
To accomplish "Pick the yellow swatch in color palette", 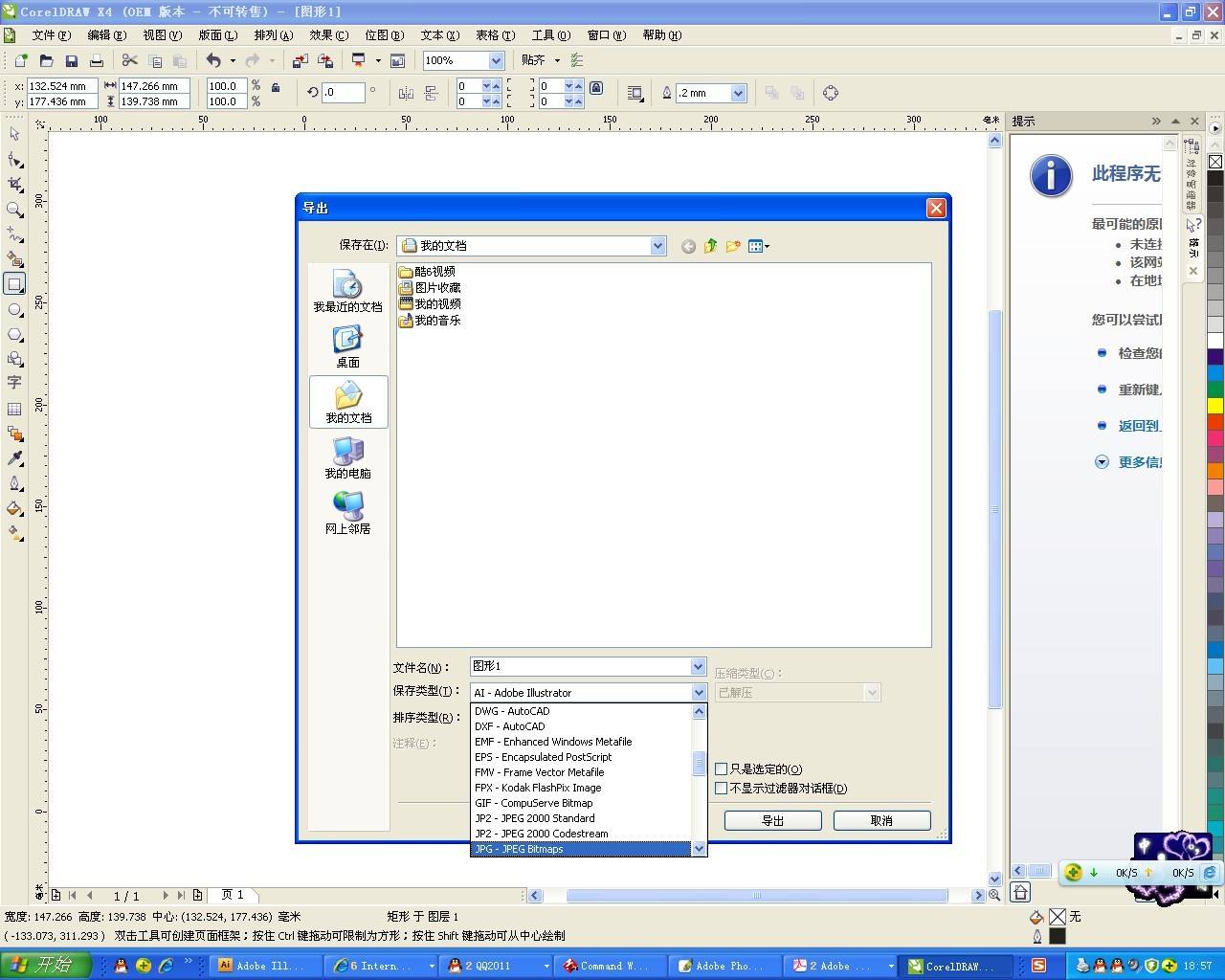I will 1215,406.
